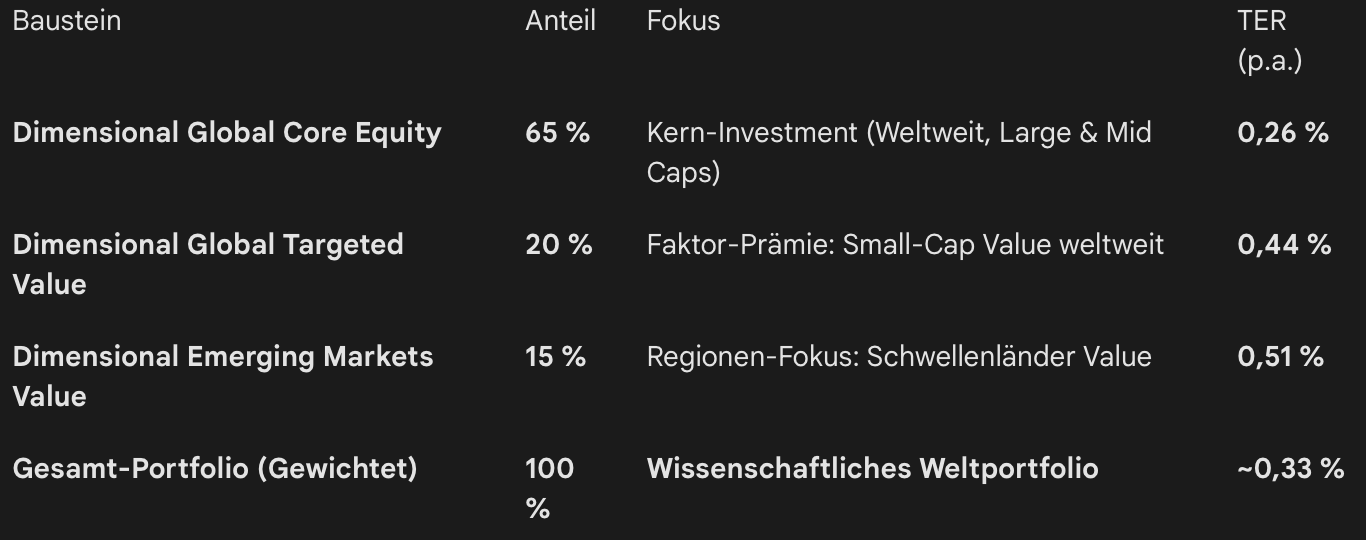Select the Dimensional Global Targeted Value cell
1366x540 pixels.
(x=207, y=264)
